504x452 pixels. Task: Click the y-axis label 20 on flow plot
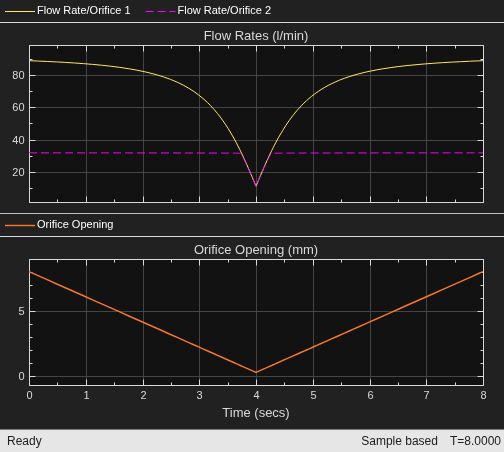(18, 172)
